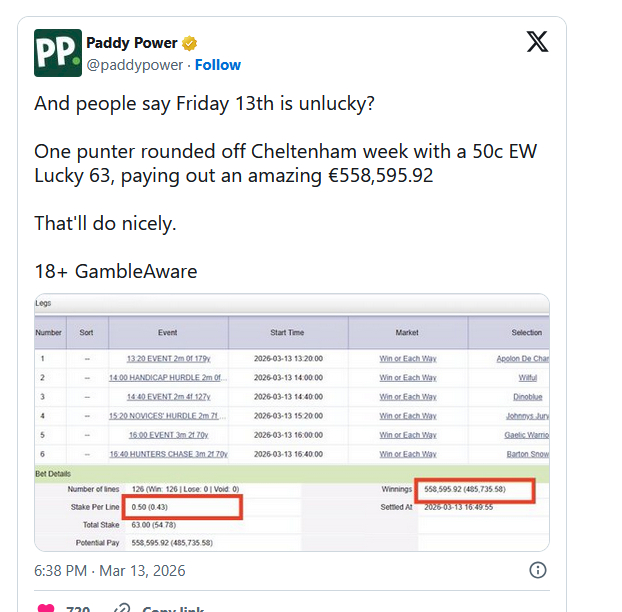Open the @paddypower handle link

pos(135,65)
